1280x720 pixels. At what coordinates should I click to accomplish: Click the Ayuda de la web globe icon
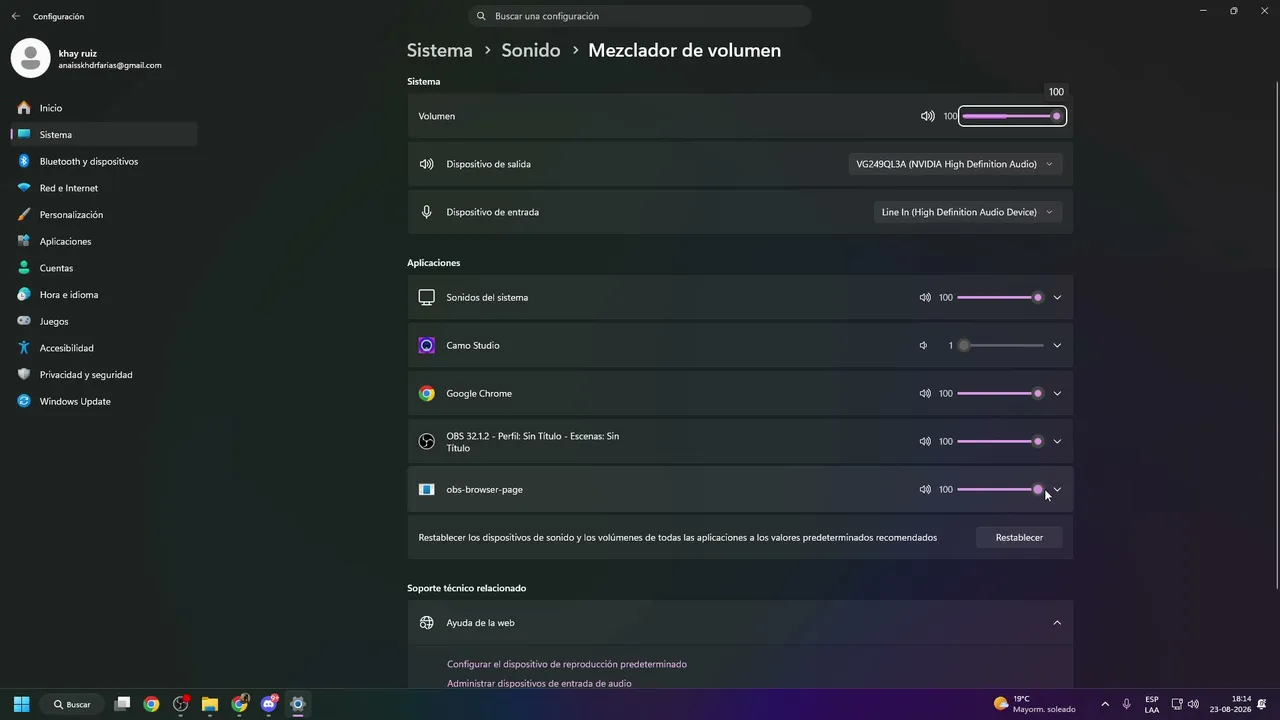426,622
